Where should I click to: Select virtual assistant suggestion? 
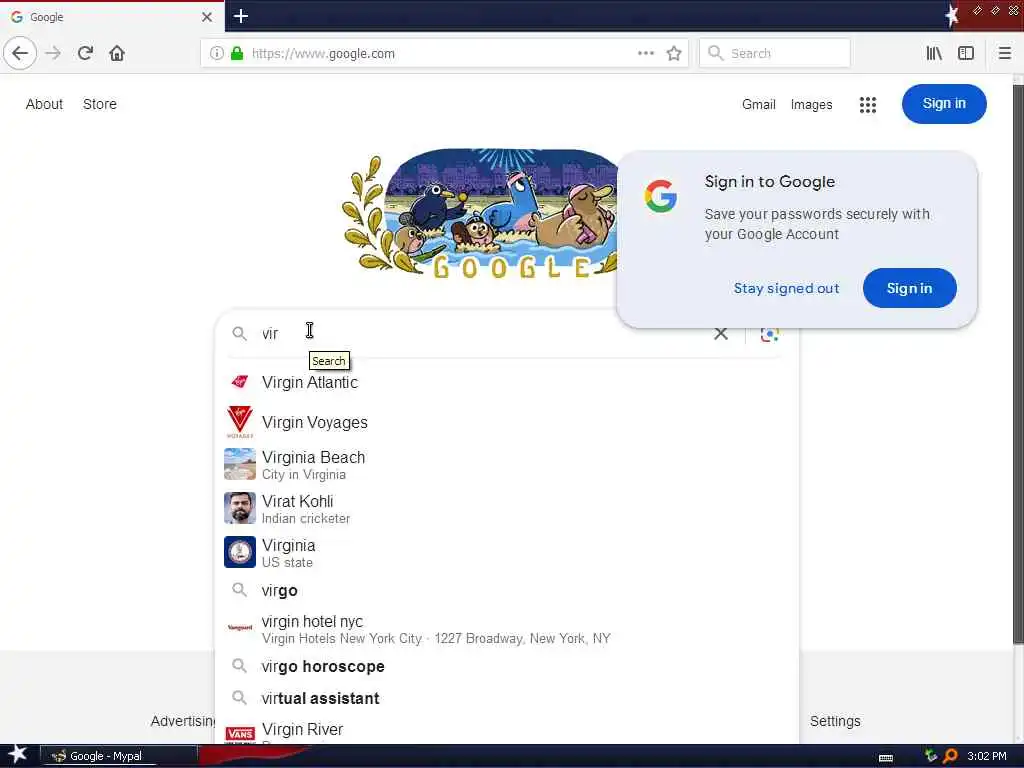506,698
